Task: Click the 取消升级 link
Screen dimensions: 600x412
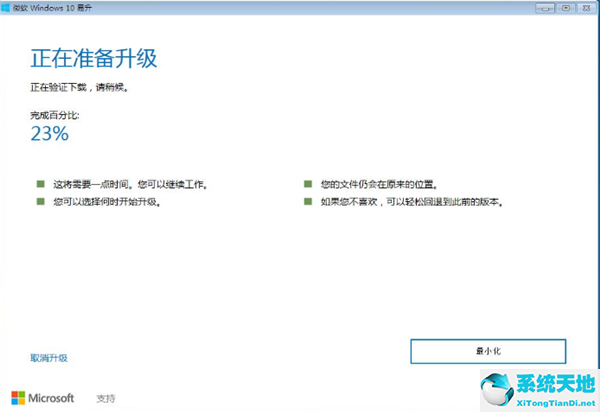Action: click(x=49, y=358)
